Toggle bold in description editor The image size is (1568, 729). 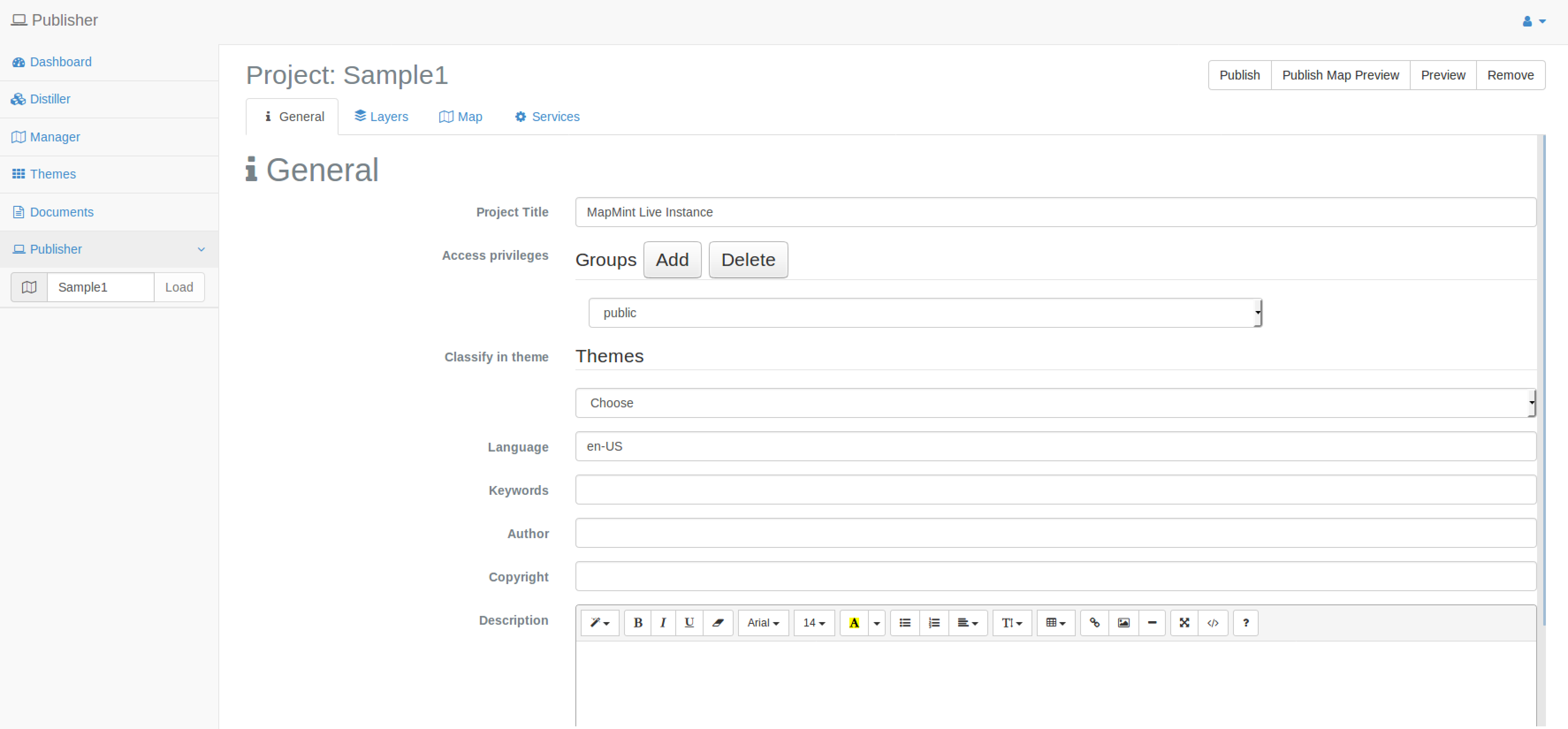(637, 623)
